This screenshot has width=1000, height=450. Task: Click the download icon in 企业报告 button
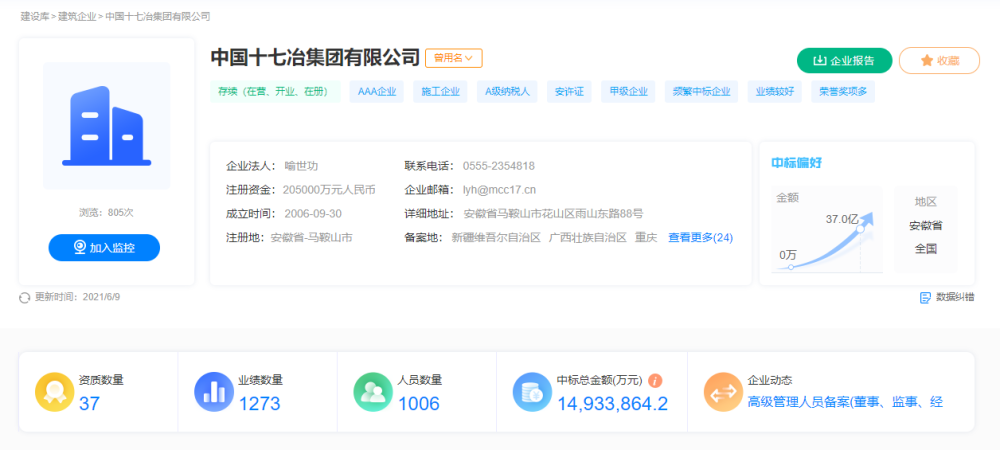pos(820,61)
